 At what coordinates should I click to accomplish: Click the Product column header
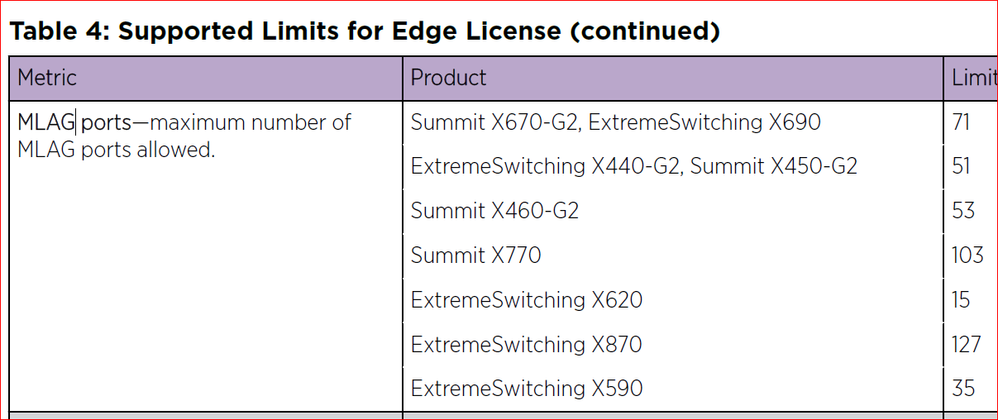(673, 78)
